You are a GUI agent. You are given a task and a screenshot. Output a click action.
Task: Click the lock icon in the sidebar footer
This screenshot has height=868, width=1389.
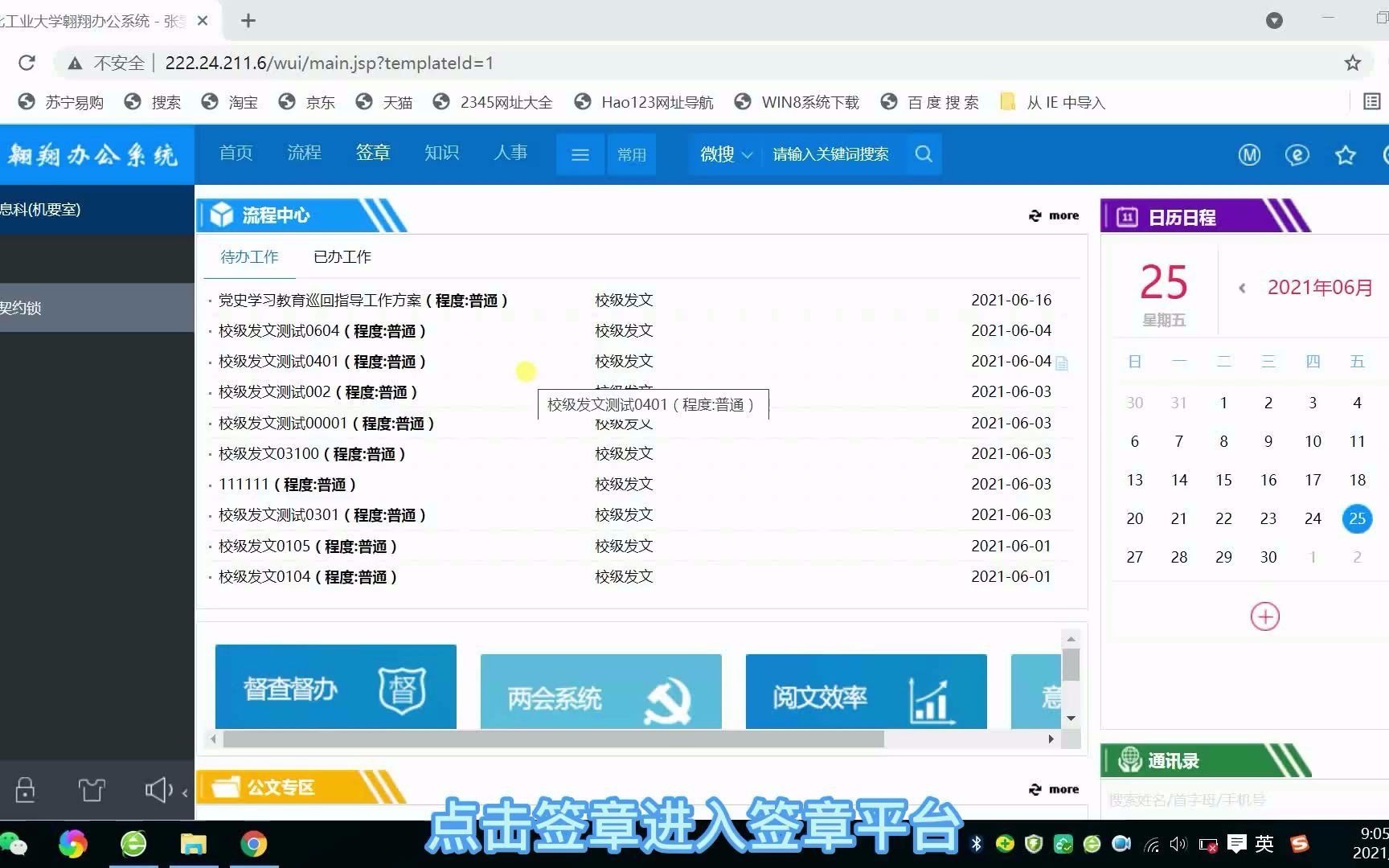click(x=26, y=790)
